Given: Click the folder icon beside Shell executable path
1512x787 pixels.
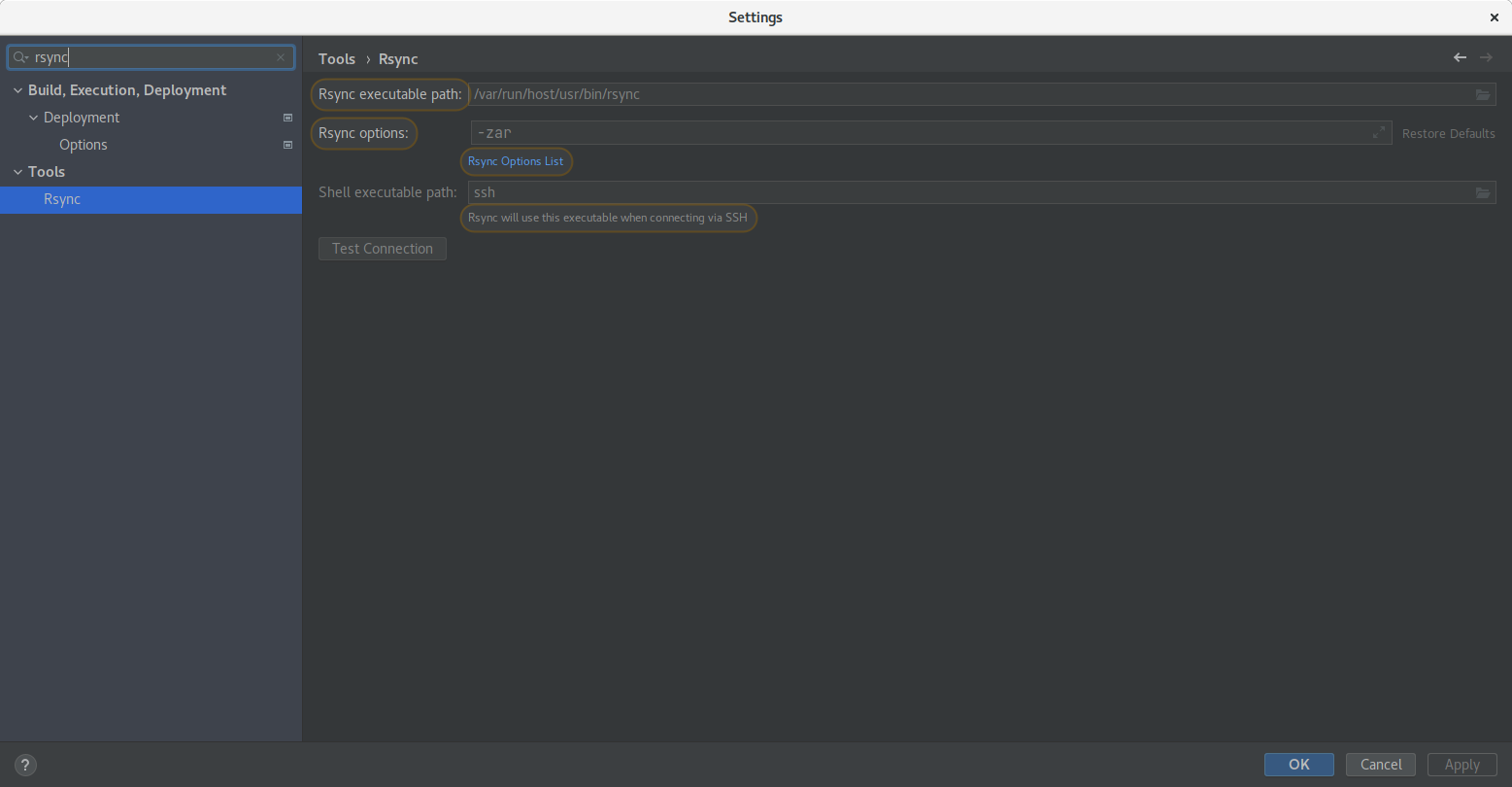Looking at the screenshot, I should [x=1483, y=192].
